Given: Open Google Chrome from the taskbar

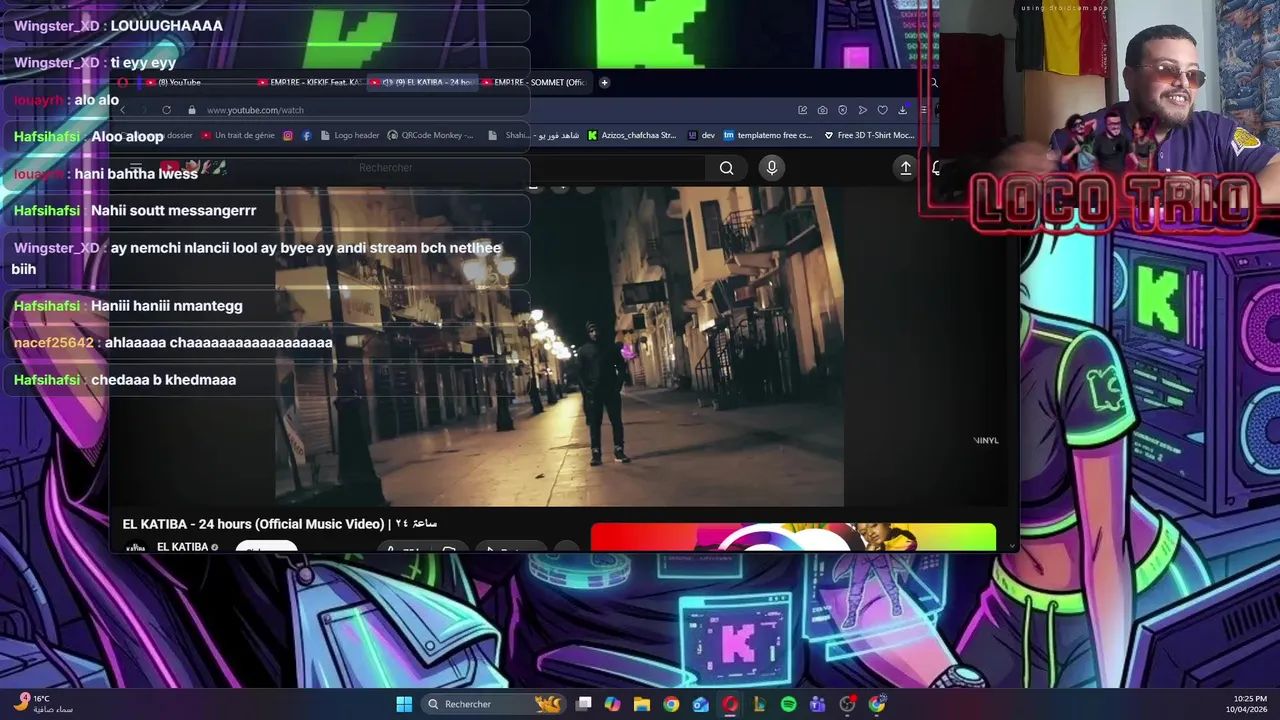Looking at the screenshot, I should pos(671,704).
